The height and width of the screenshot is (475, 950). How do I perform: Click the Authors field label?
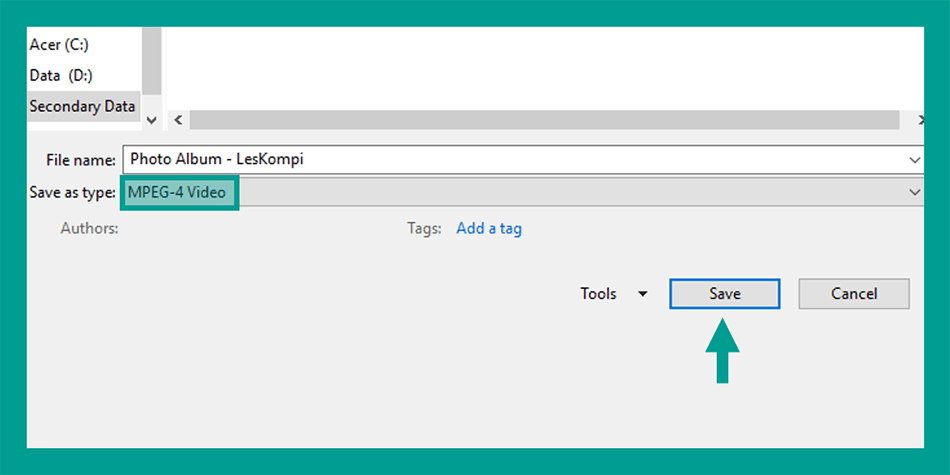(x=89, y=228)
